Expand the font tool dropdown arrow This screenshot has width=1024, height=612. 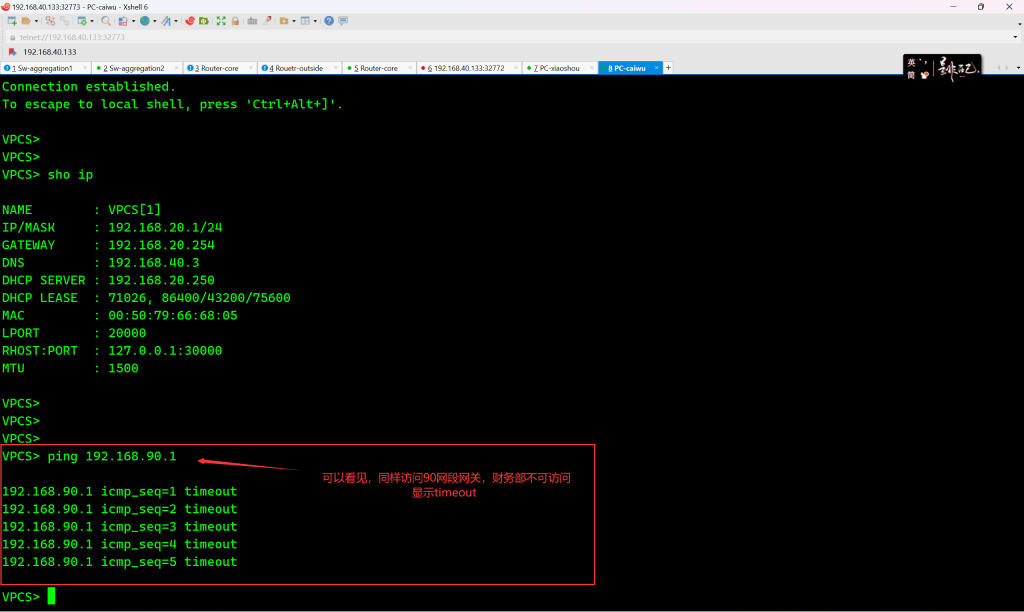(x=176, y=21)
